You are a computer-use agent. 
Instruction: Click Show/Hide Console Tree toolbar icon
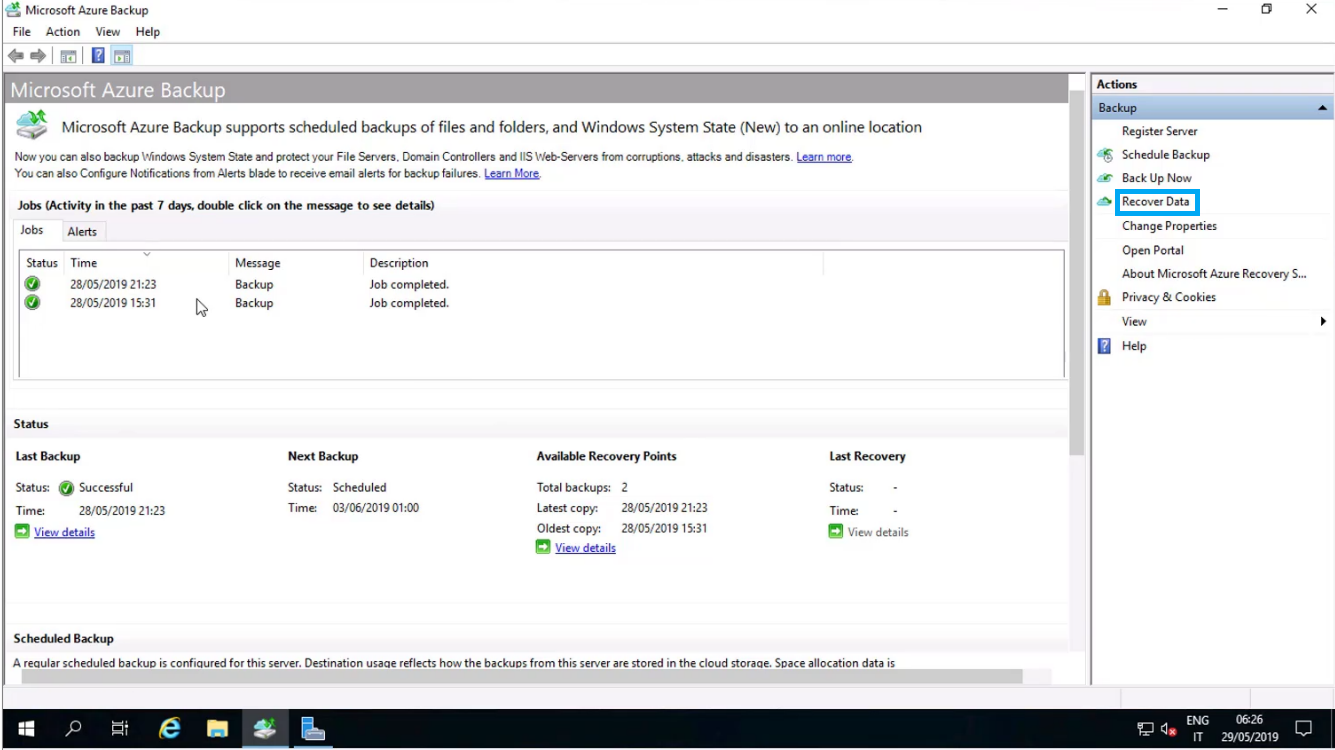point(68,56)
